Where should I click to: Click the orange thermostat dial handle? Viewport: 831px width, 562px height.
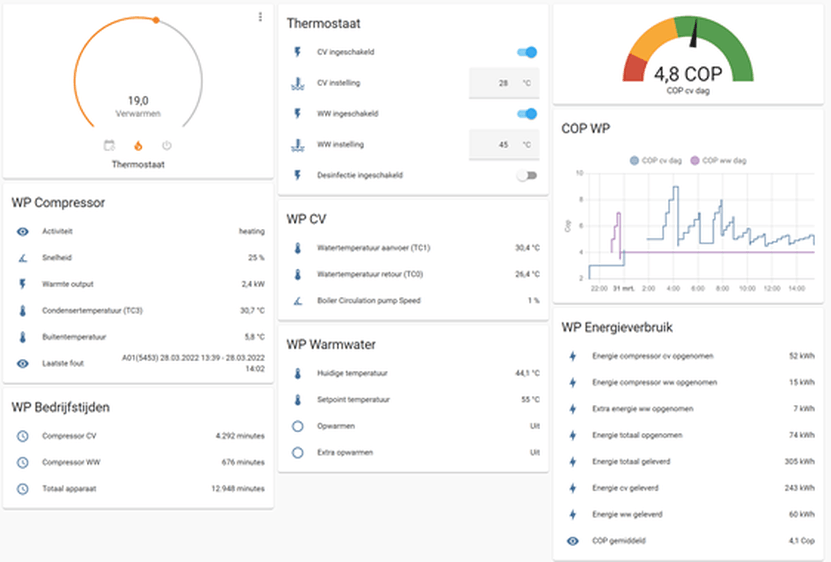(x=156, y=20)
